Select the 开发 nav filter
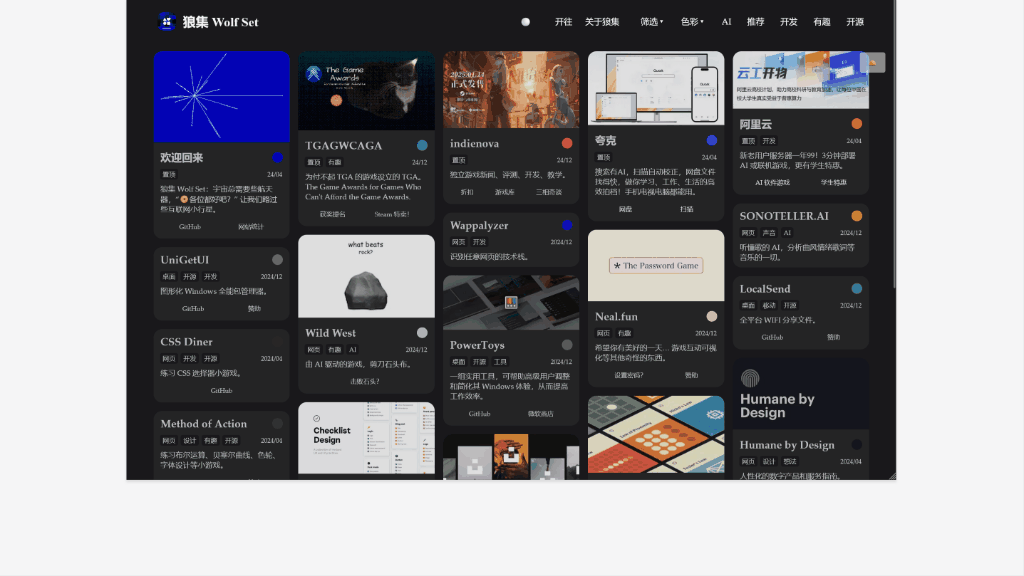 [788, 22]
